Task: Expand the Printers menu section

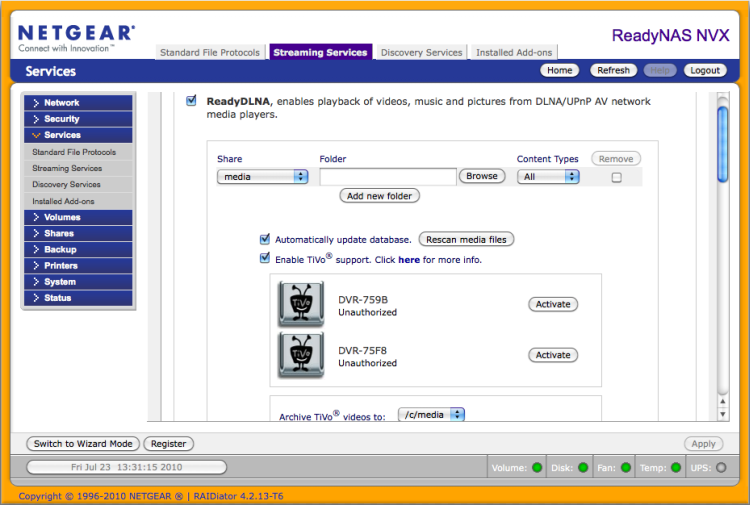Action: 78,265
